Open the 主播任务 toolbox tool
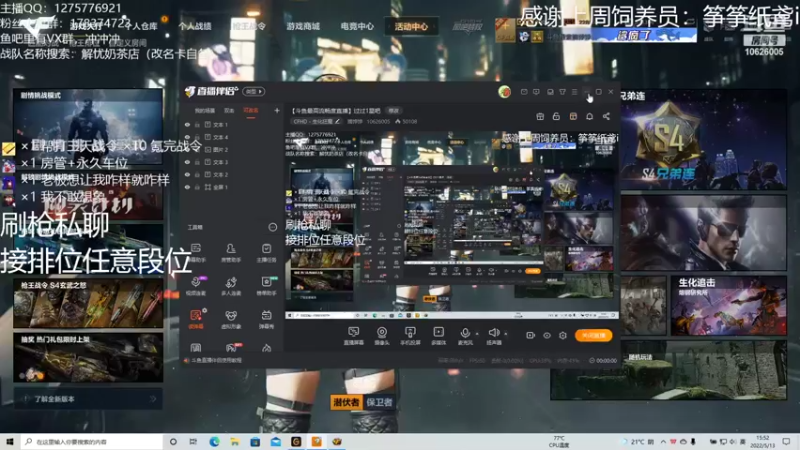800x450 pixels. (266, 253)
